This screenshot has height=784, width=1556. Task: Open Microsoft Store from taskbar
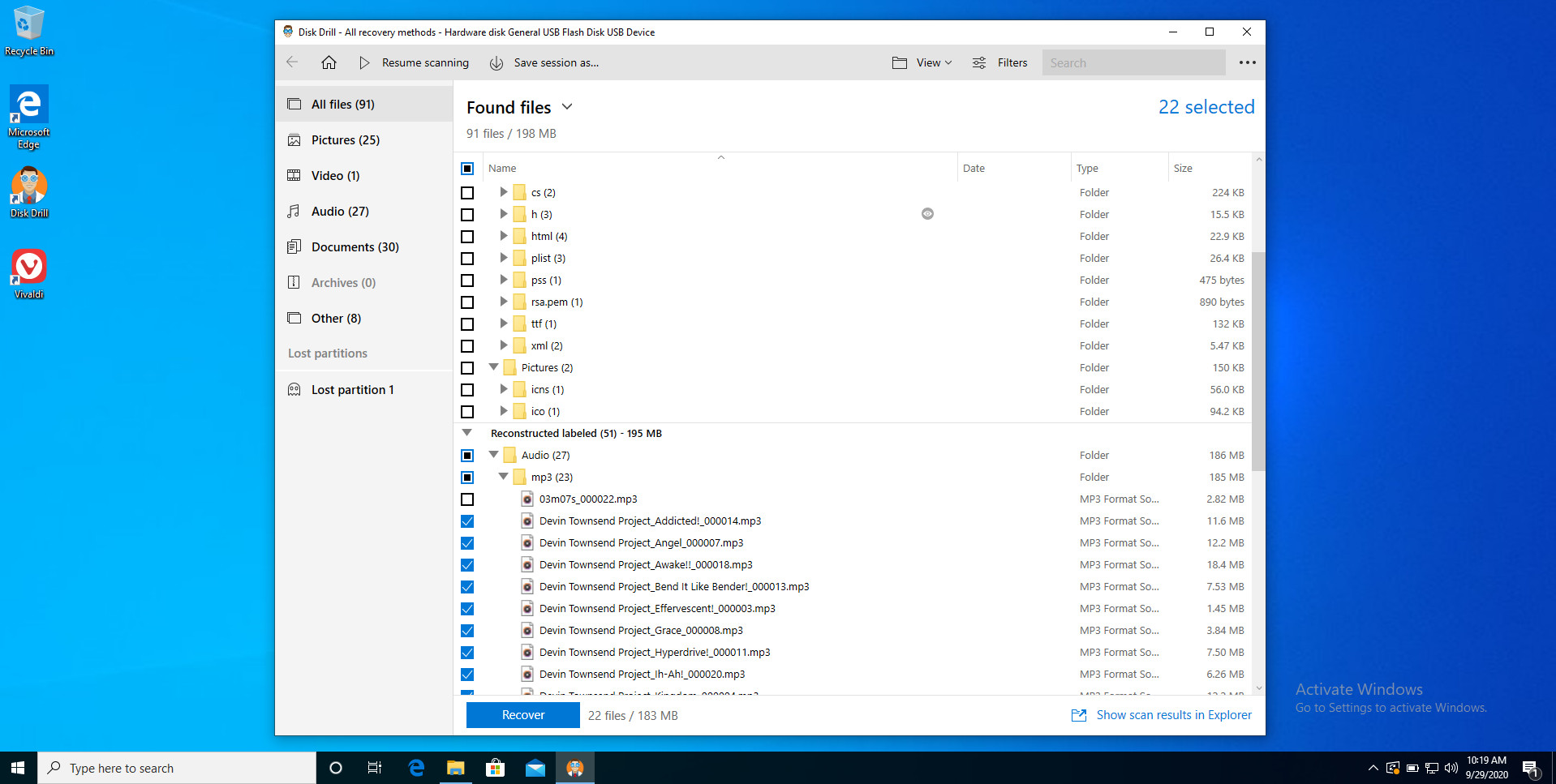495,768
